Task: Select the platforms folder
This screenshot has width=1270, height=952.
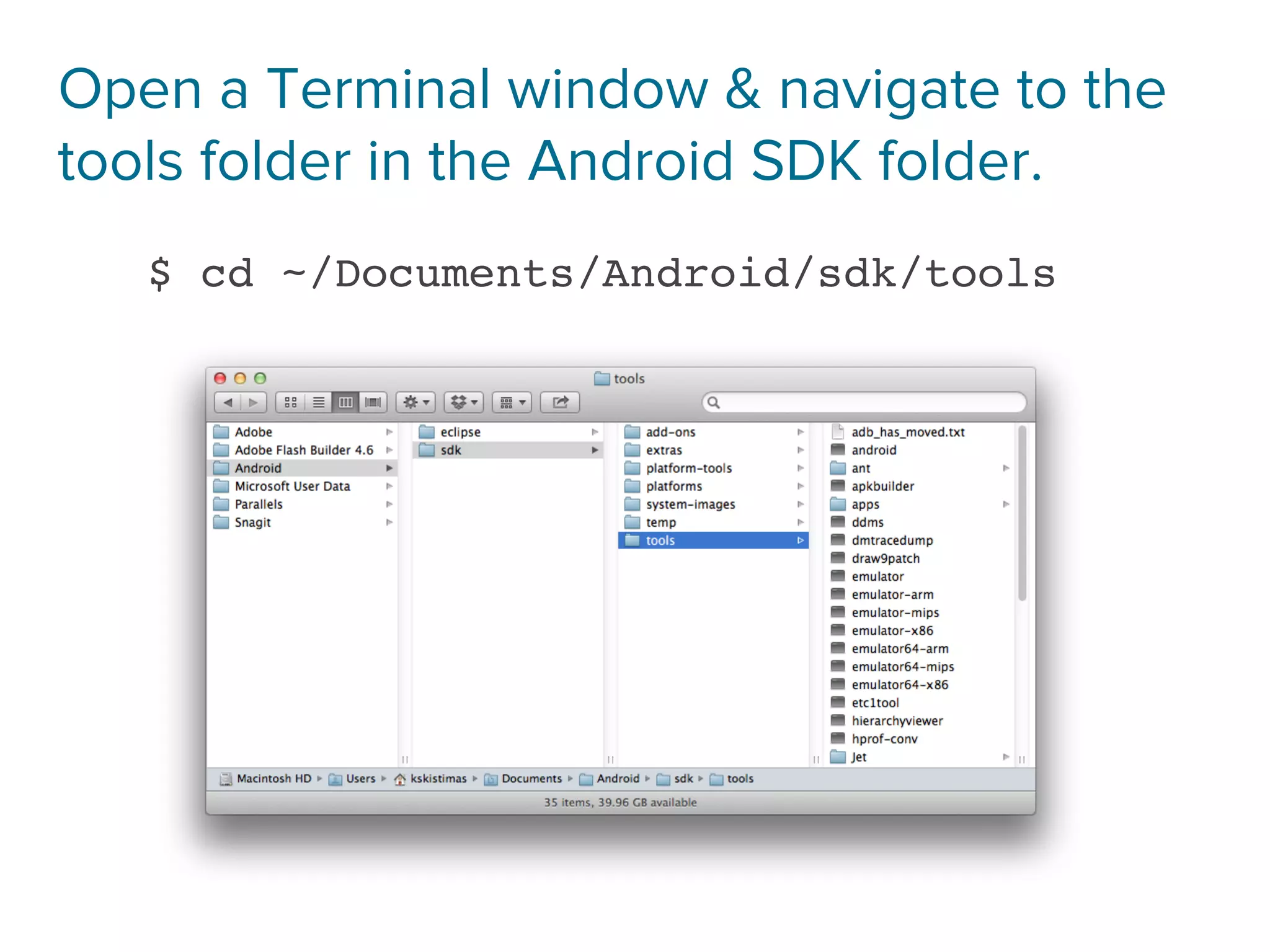Action: click(x=714, y=486)
